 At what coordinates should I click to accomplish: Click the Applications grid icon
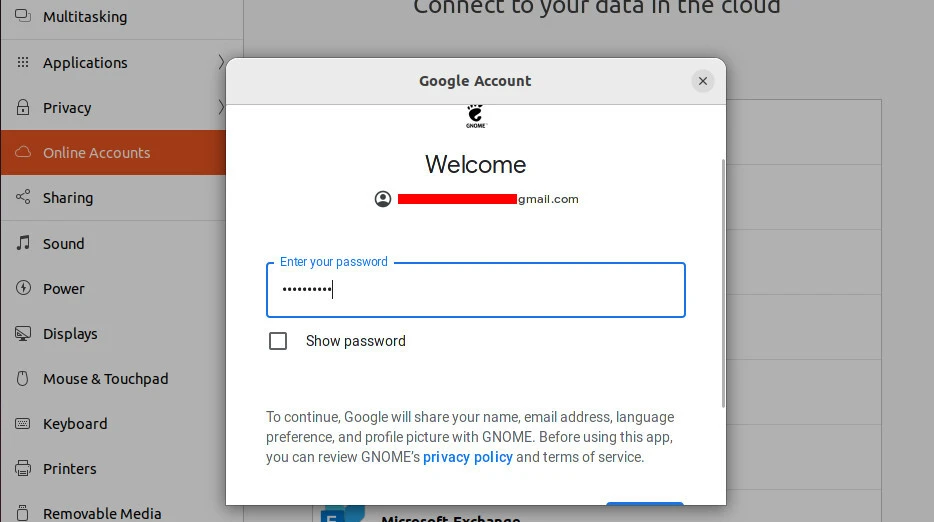coord(22,62)
